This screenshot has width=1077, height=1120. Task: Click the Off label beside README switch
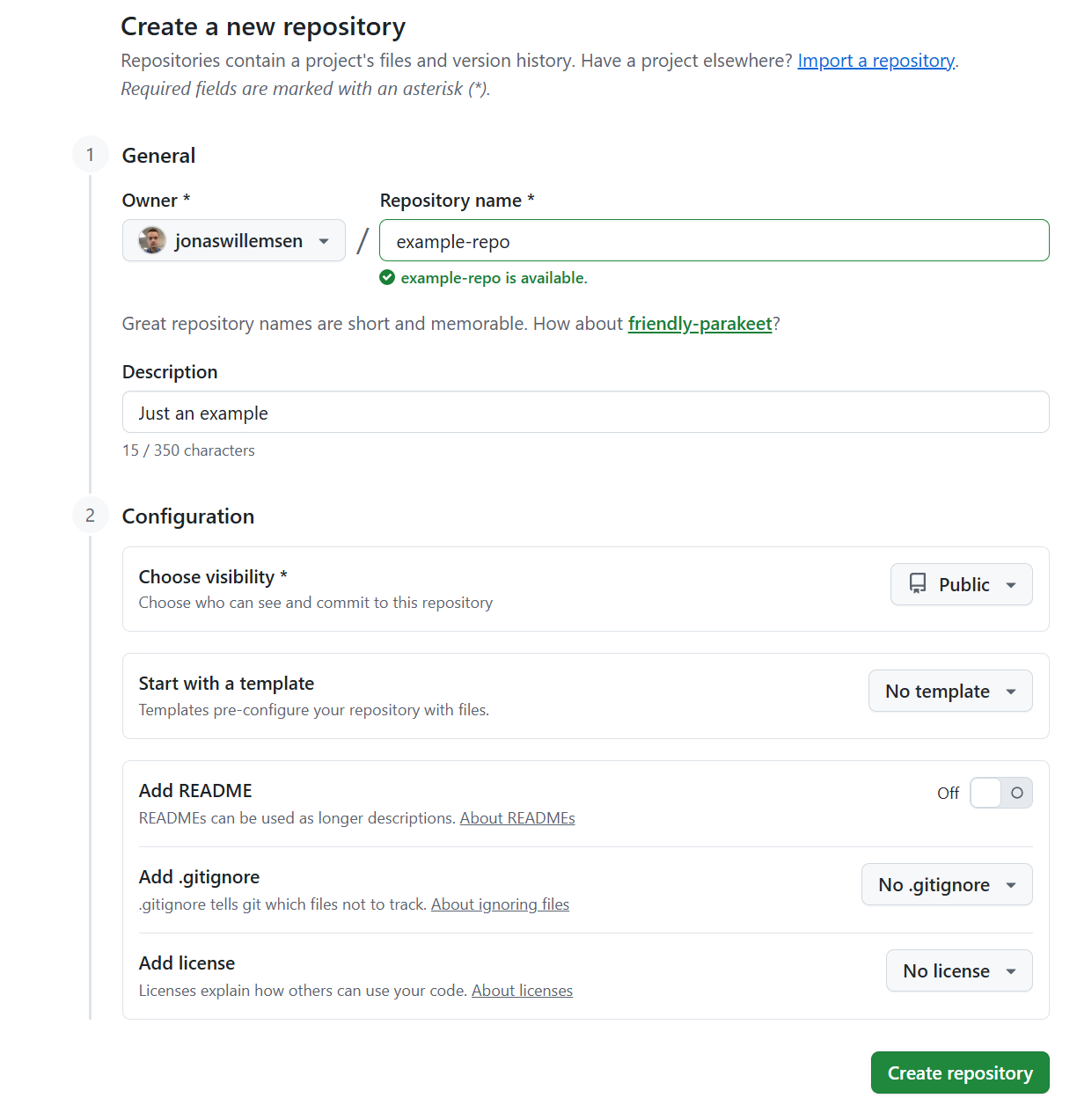[x=948, y=794]
